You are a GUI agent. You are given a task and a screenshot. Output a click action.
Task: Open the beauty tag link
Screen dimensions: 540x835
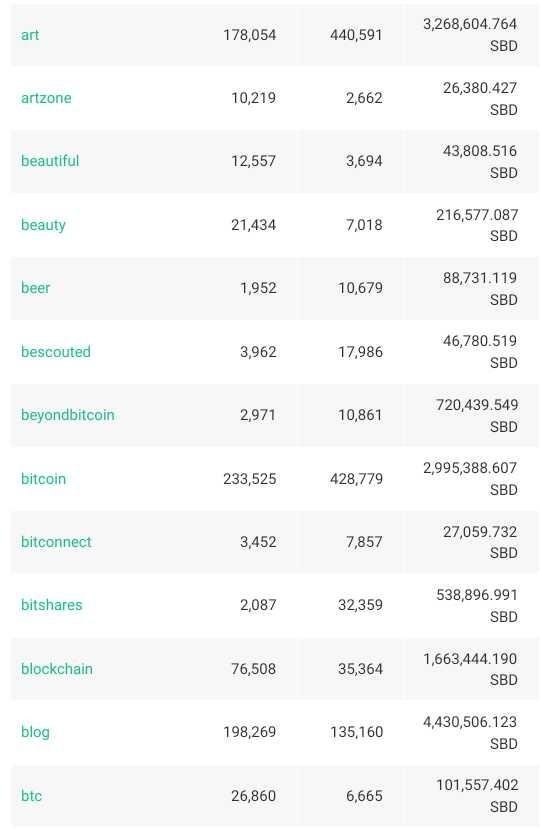pos(43,225)
